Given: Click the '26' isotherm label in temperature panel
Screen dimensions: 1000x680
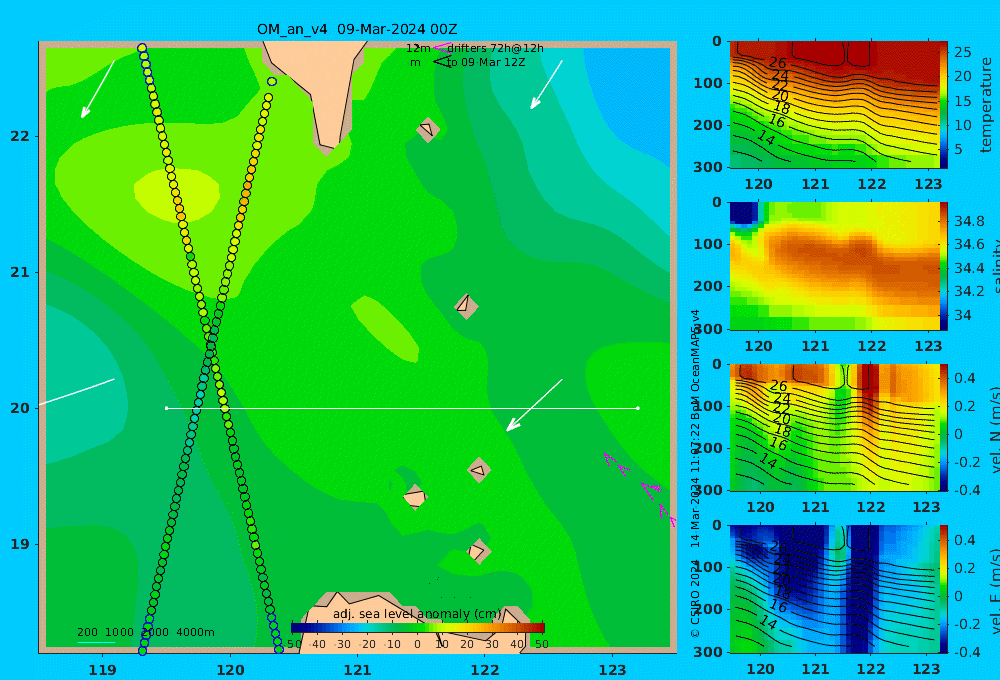Looking at the screenshot, I should pyautogui.click(x=777, y=63).
